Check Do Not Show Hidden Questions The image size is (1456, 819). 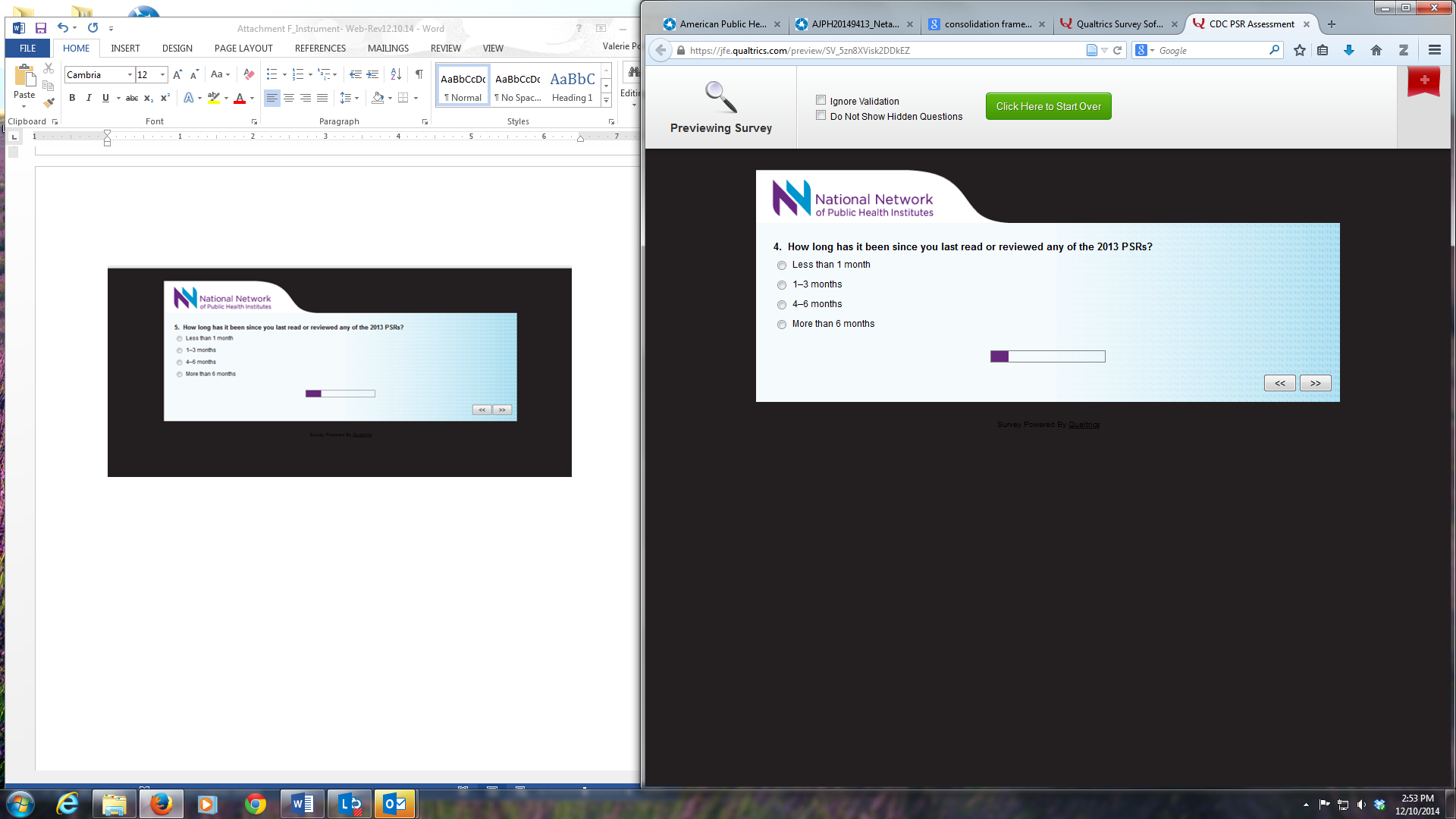(x=821, y=115)
